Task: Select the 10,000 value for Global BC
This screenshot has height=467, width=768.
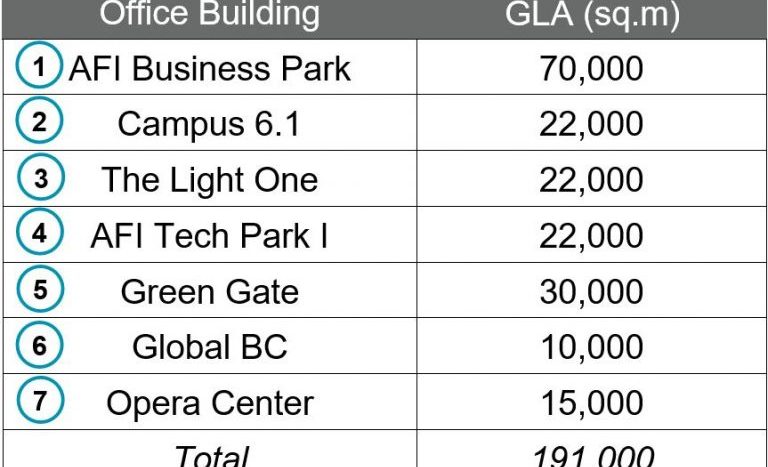Action: pyautogui.click(x=592, y=347)
